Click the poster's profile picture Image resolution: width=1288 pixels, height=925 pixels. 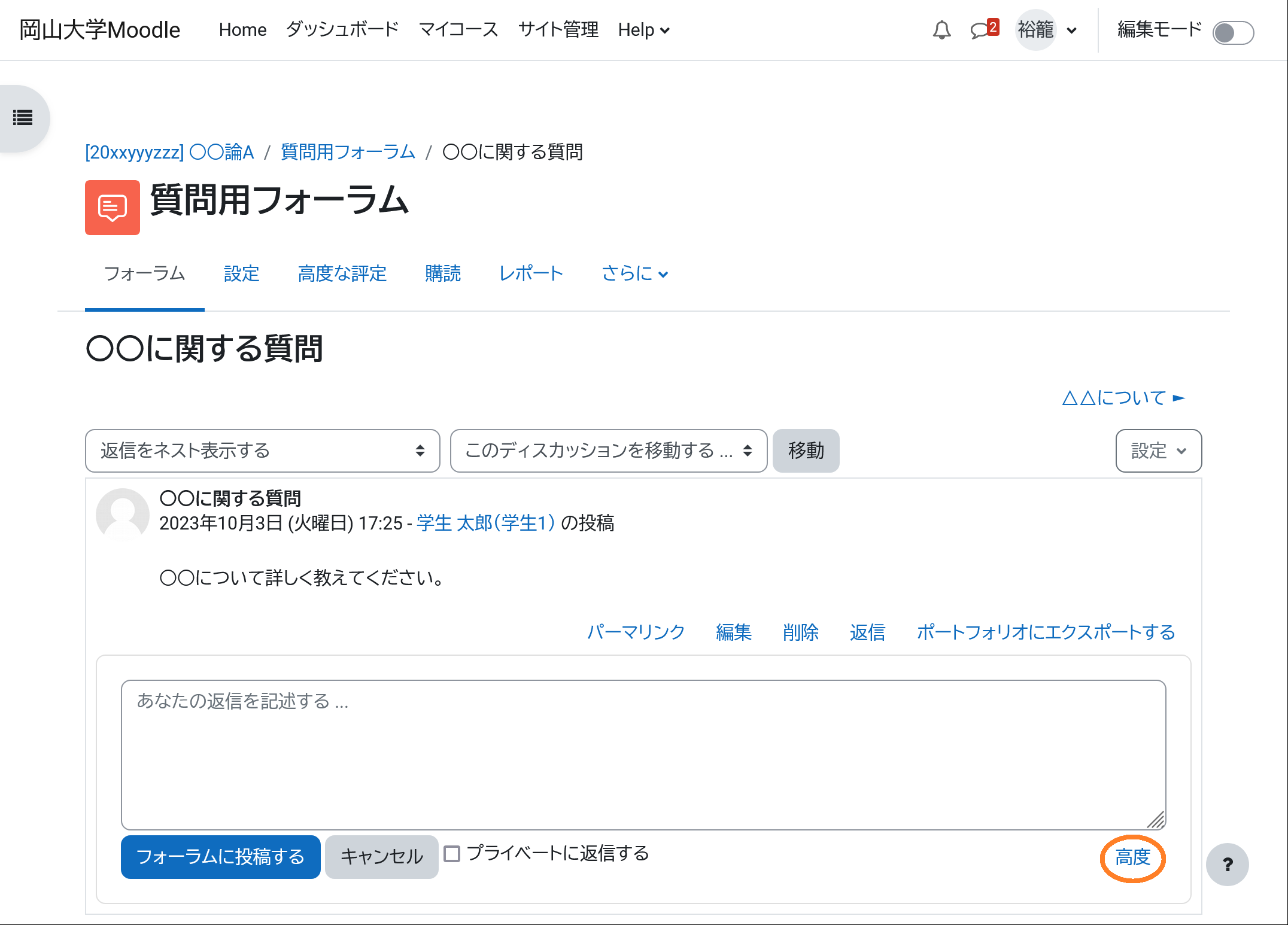click(123, 515)
